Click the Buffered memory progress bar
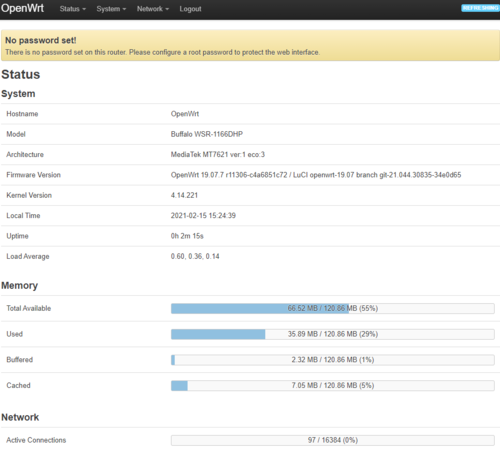This screenshot has width=500, height=457. (x=333, y=360)
